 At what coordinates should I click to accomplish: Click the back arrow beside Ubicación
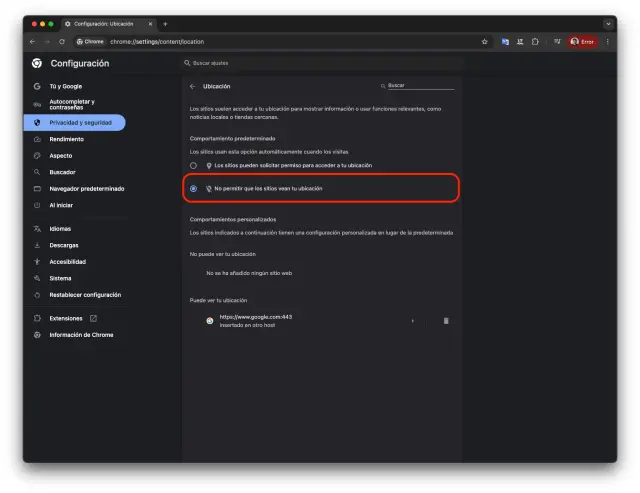pos(192,86)
